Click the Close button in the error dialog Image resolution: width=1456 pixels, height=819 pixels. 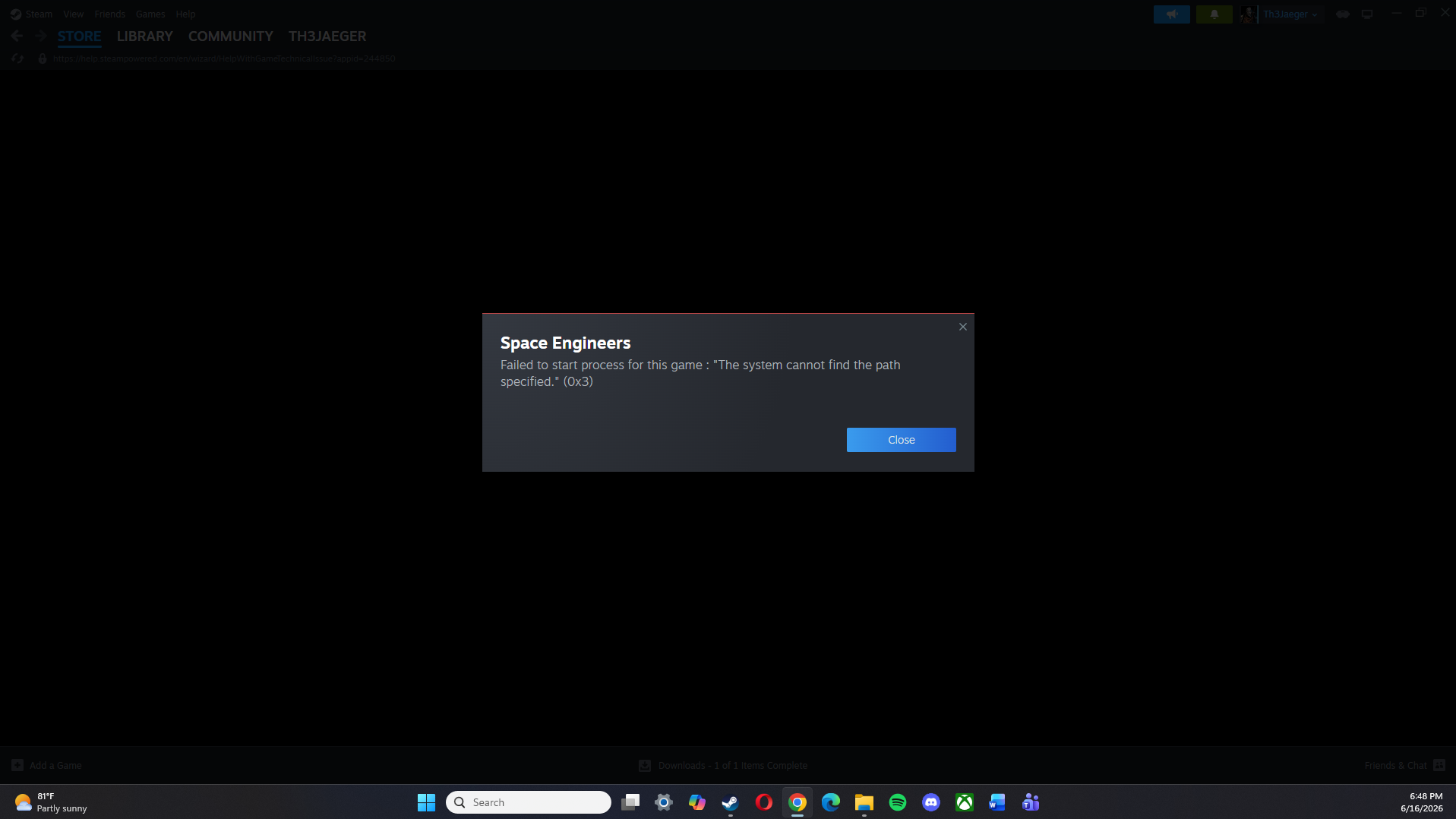click(x=901, y=440)
